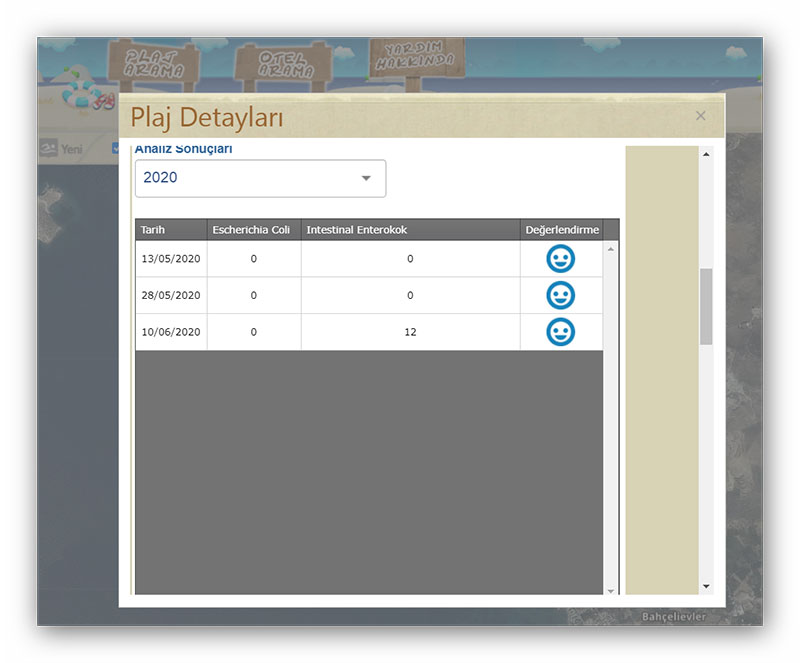Image resolution: width=800 pixels, height=663 pixels.
Task: Click the dialog's vertical scrollbar thumb
Action: click(x=706, y=306)
